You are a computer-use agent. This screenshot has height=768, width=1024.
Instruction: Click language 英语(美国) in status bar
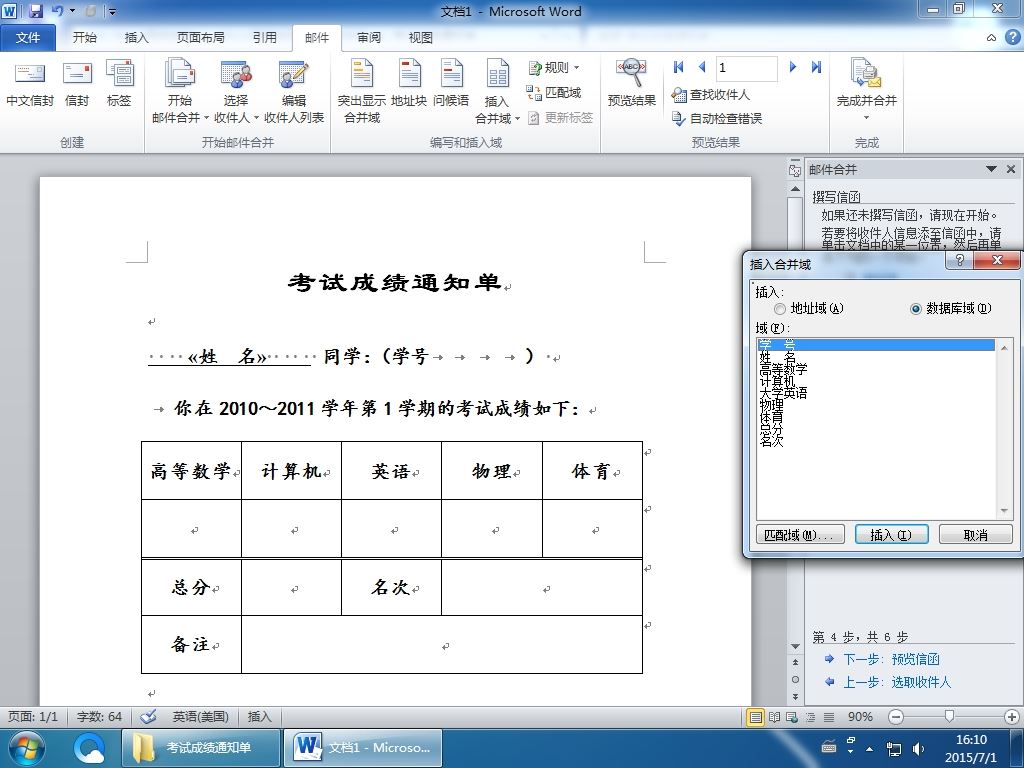(x=200, y=716)
